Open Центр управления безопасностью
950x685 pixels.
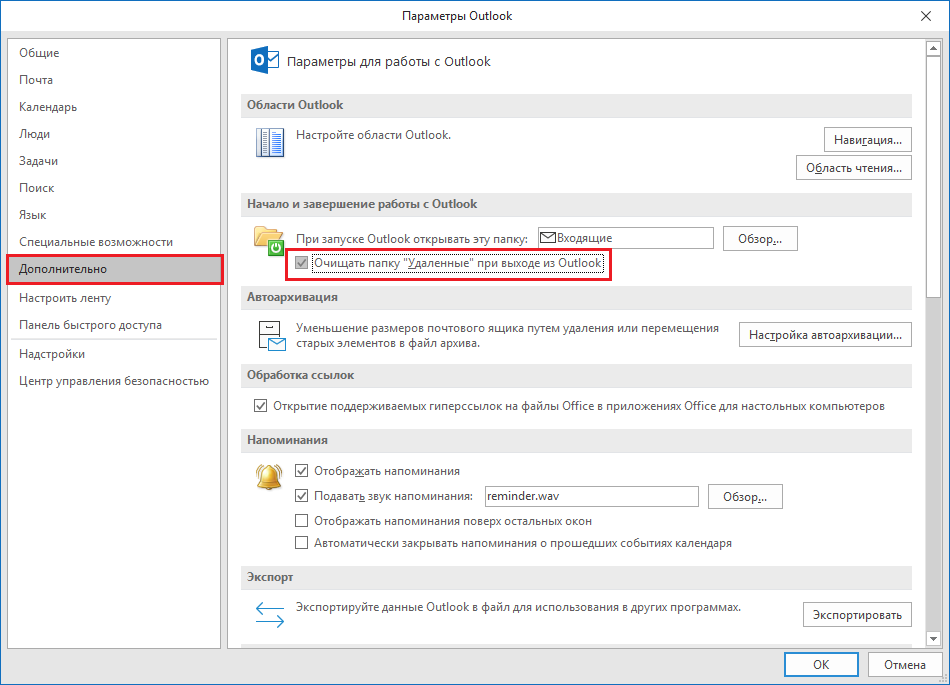(114, 381)
